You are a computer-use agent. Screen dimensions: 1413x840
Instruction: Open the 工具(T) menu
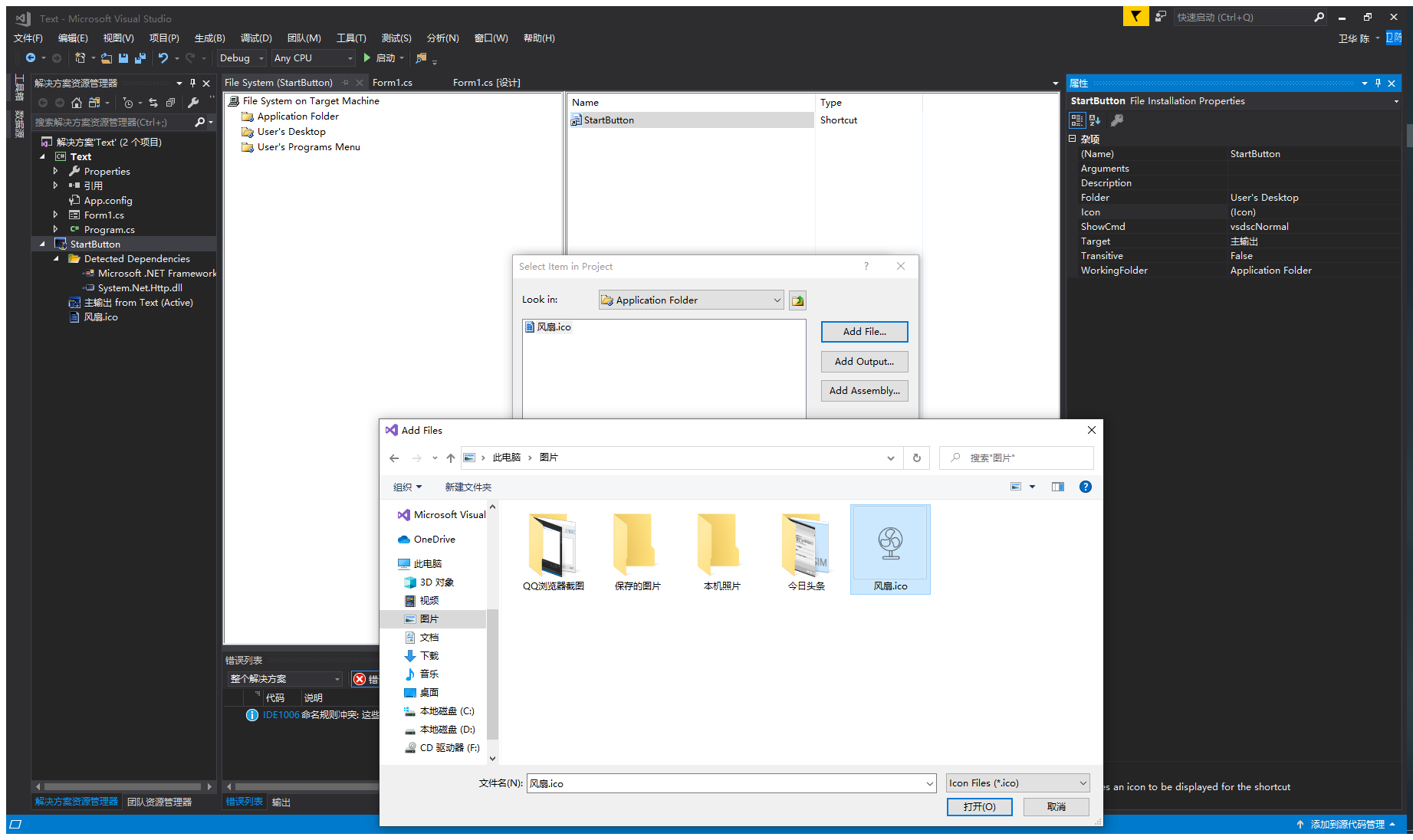point(351,38)
